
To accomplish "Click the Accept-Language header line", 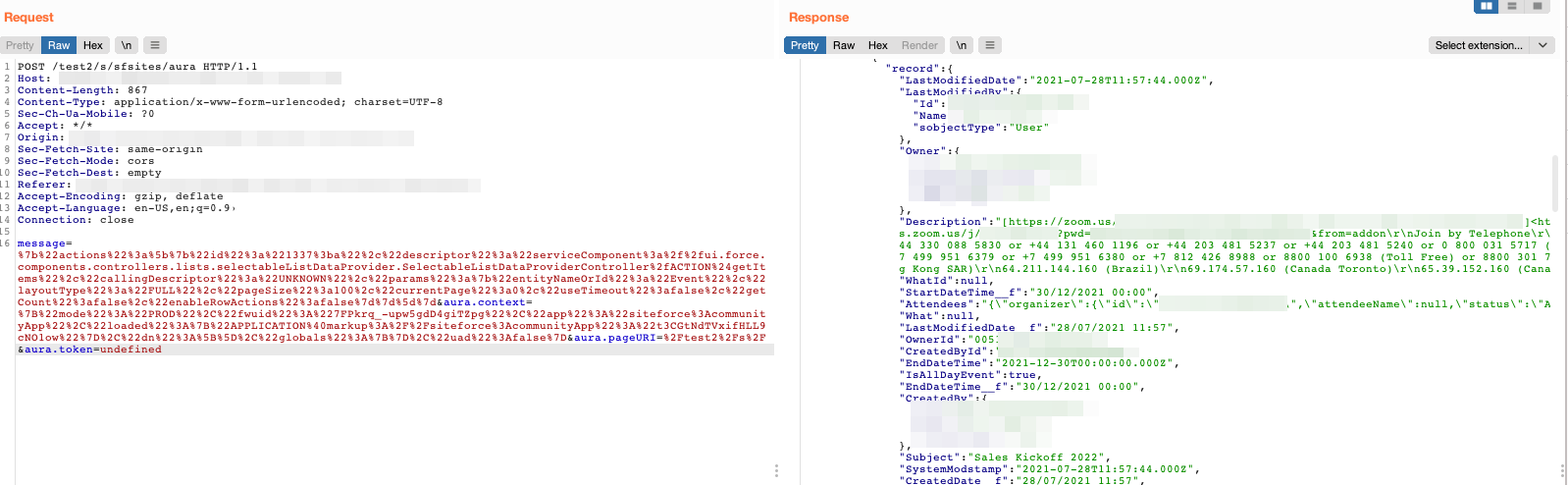I will point(127,208).
